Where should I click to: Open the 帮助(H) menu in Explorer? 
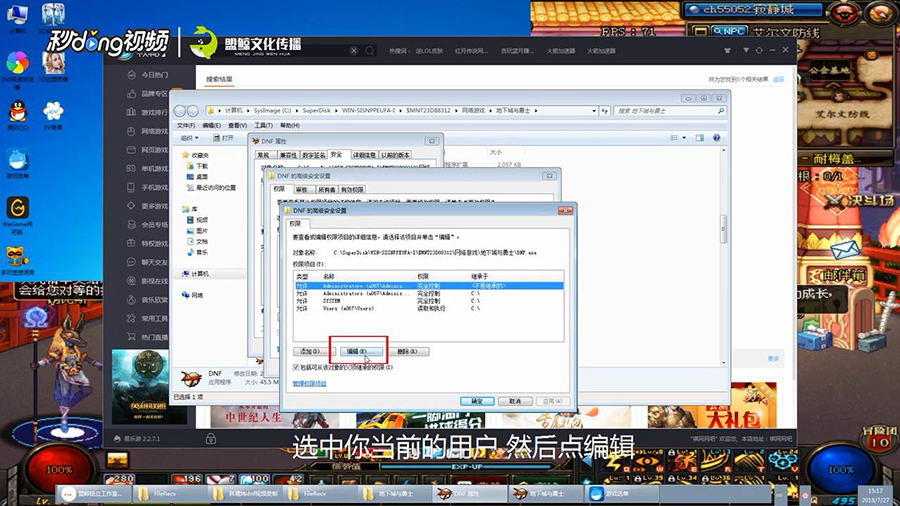(289, 125)
